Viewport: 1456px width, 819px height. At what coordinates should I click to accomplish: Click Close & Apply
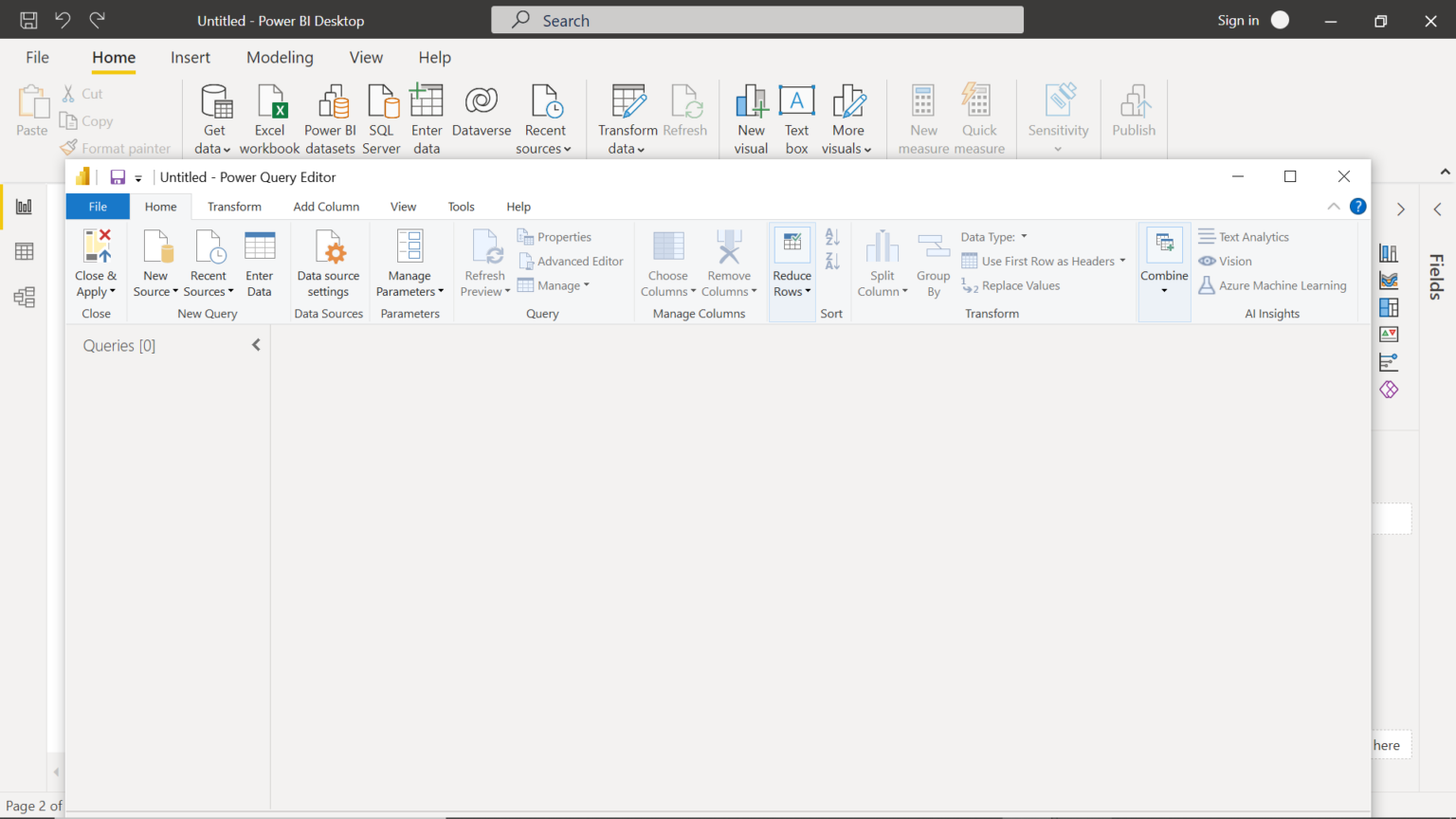95,263
